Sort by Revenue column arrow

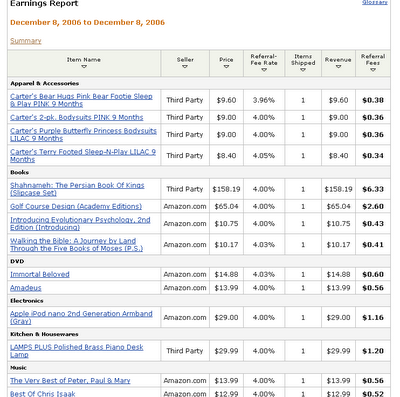[x=338, y=67]
